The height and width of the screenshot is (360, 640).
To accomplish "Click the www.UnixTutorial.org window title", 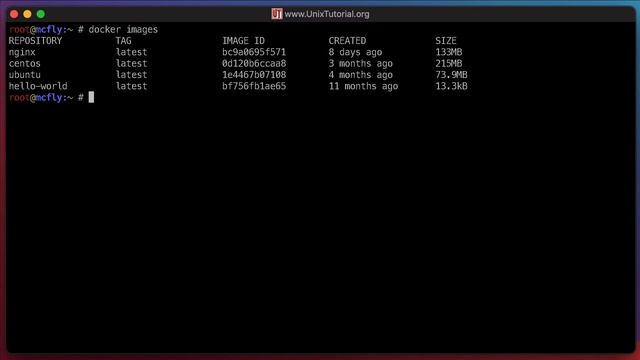I will pyautogui.click(x=327, y=14).
